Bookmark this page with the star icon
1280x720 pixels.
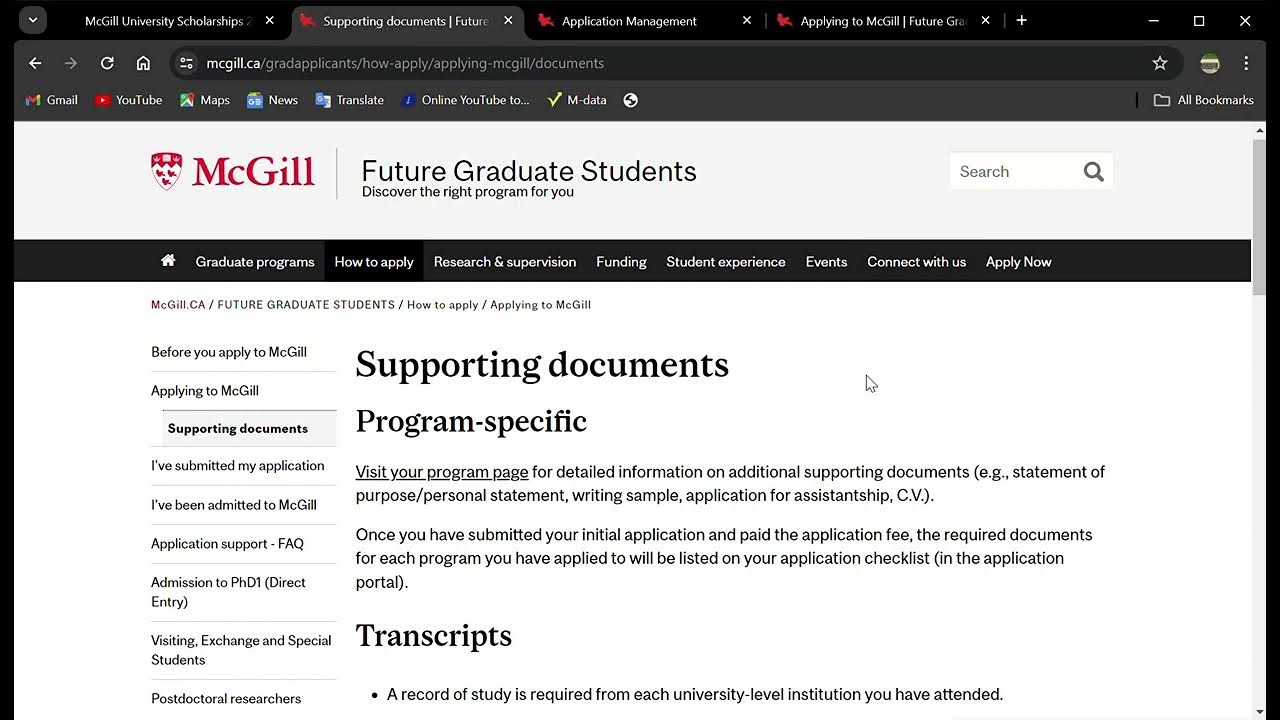tap(1160, 63)
